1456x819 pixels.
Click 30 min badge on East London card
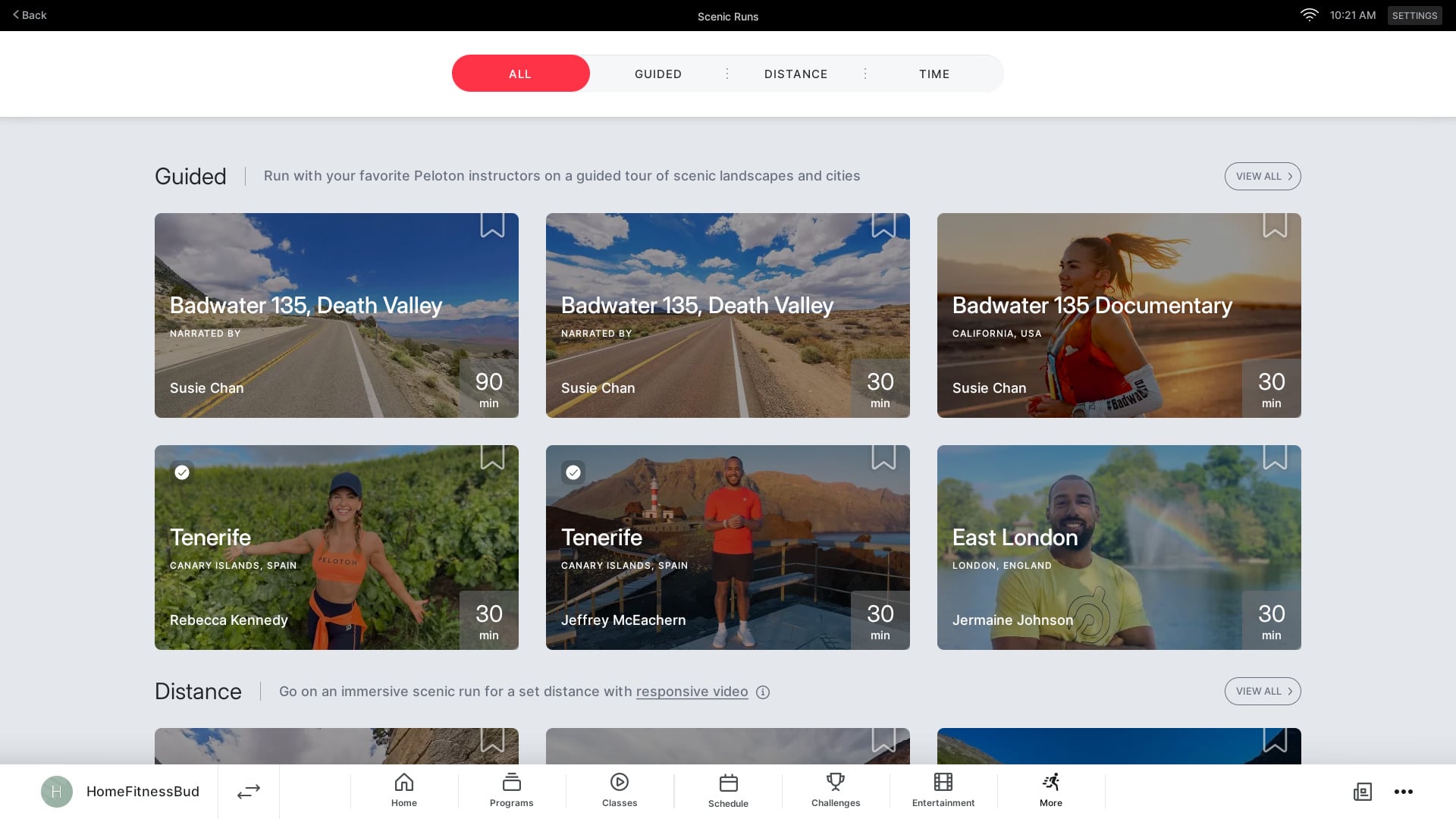pos(1272,620)
